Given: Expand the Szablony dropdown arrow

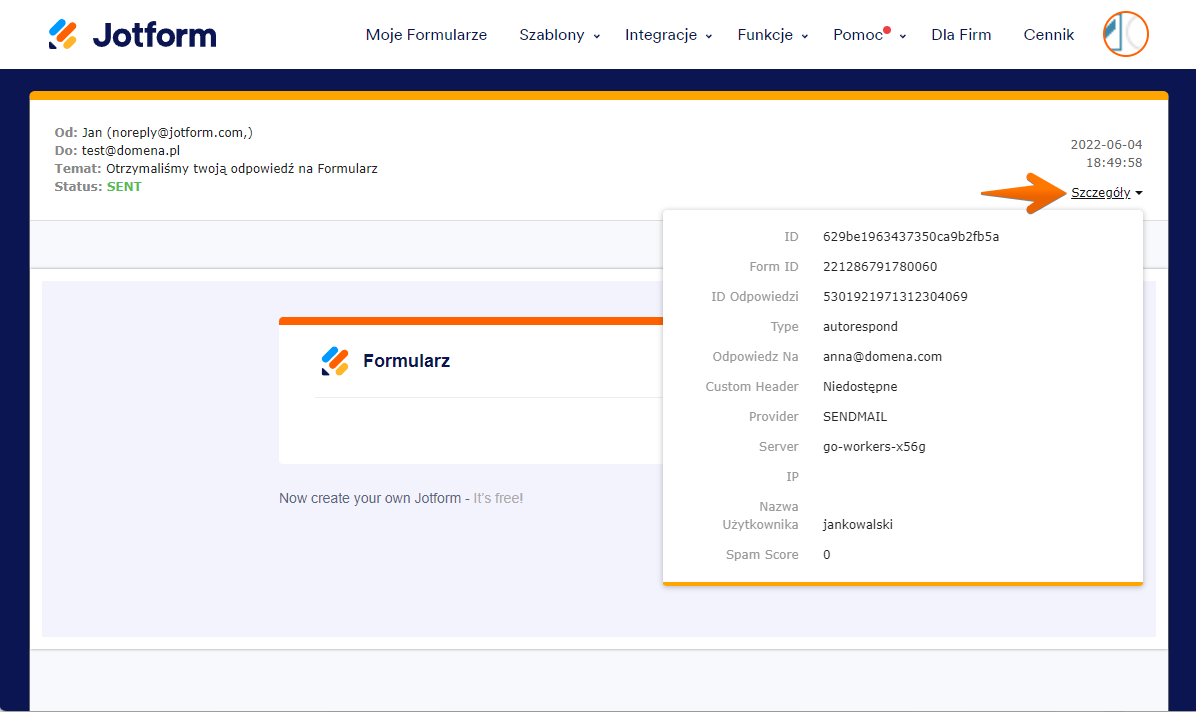Looking at the screenshot, I should tap(596, 36).
